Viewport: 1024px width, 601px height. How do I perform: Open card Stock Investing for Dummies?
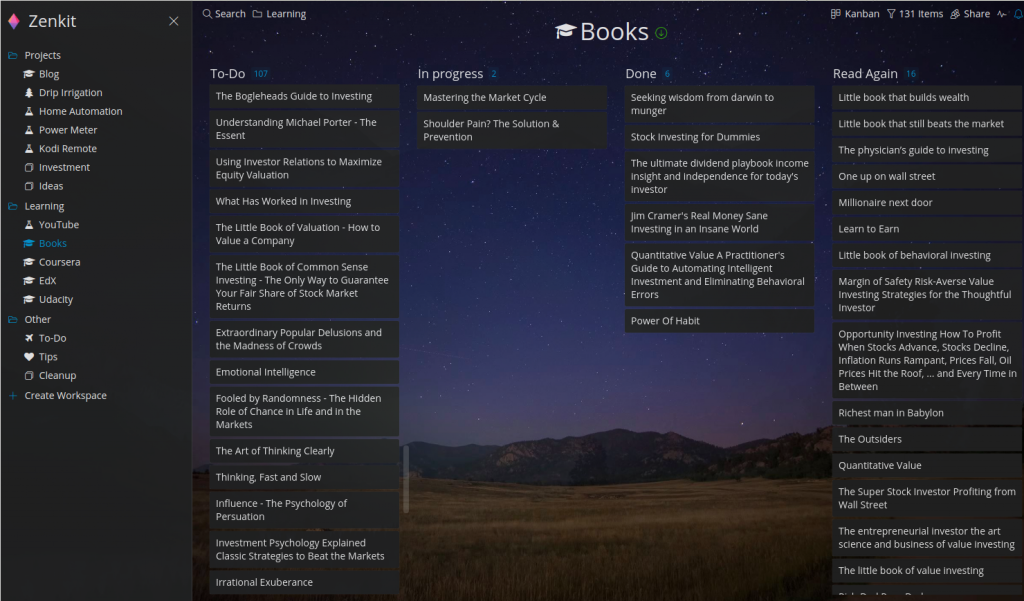coord(720,137)
